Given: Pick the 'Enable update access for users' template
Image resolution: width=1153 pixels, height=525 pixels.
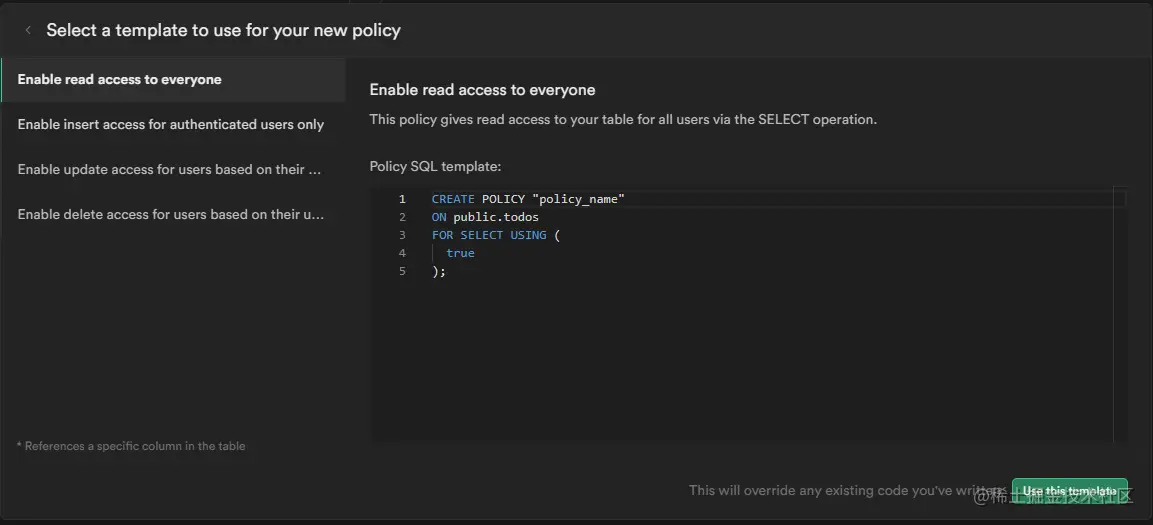Looking at the screenshot, I should point(169,170).
